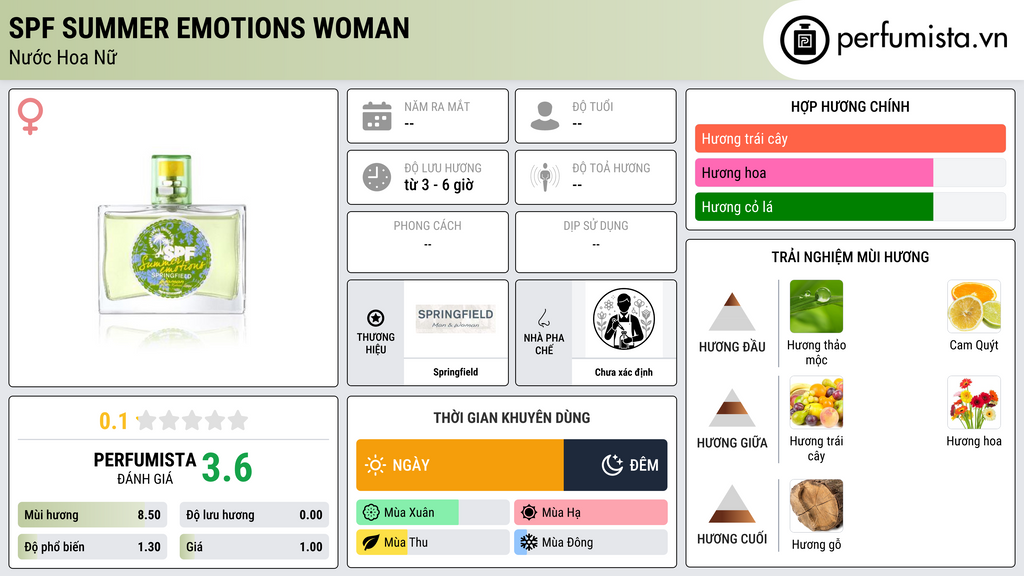1024x576 pixels.
Task: Click the Mùi hương 8.50 score bar
Action: click(x=92, y=515)
